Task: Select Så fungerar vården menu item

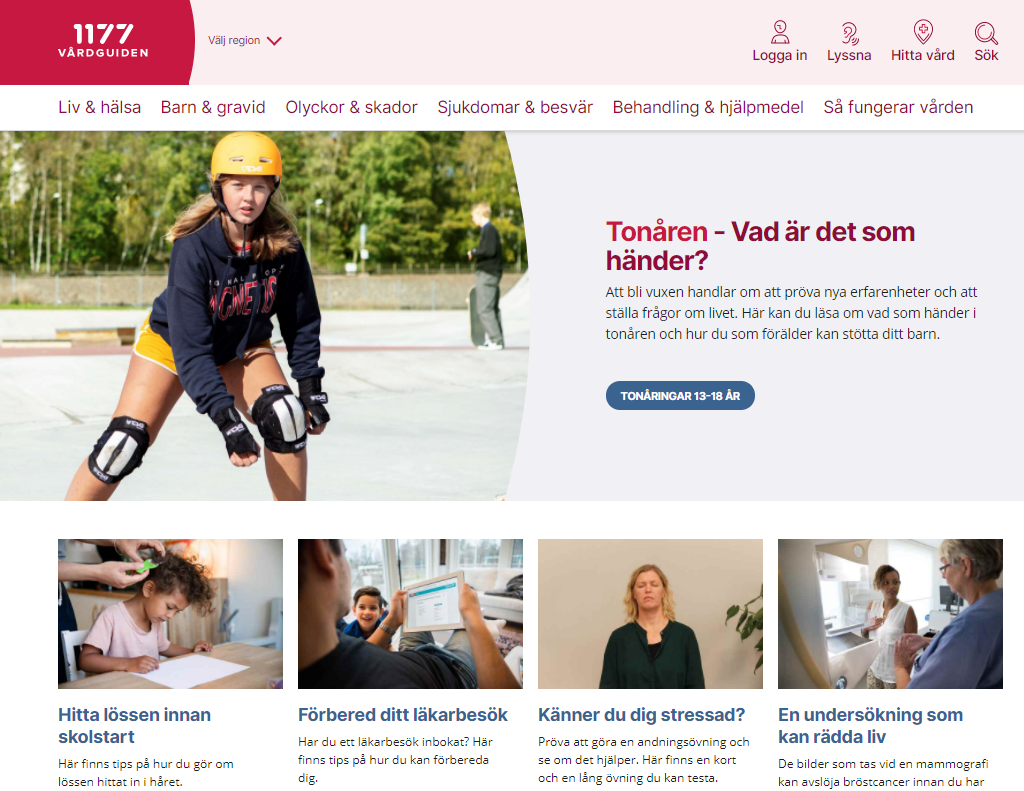Action: coord(898,107)
